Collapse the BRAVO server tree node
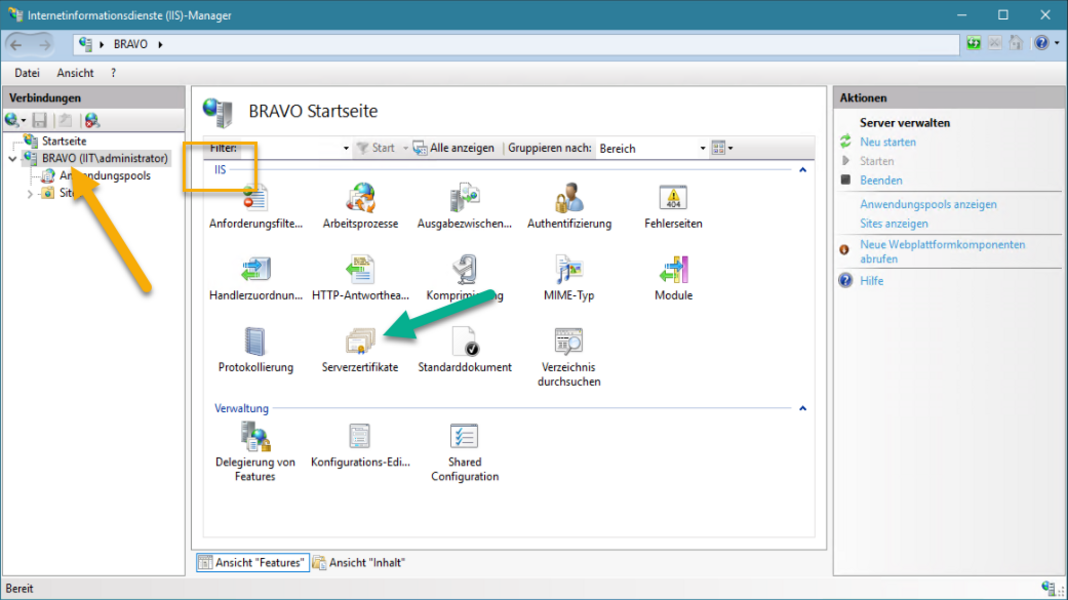This screenshot has height=600, width=1068. [13, 159]
